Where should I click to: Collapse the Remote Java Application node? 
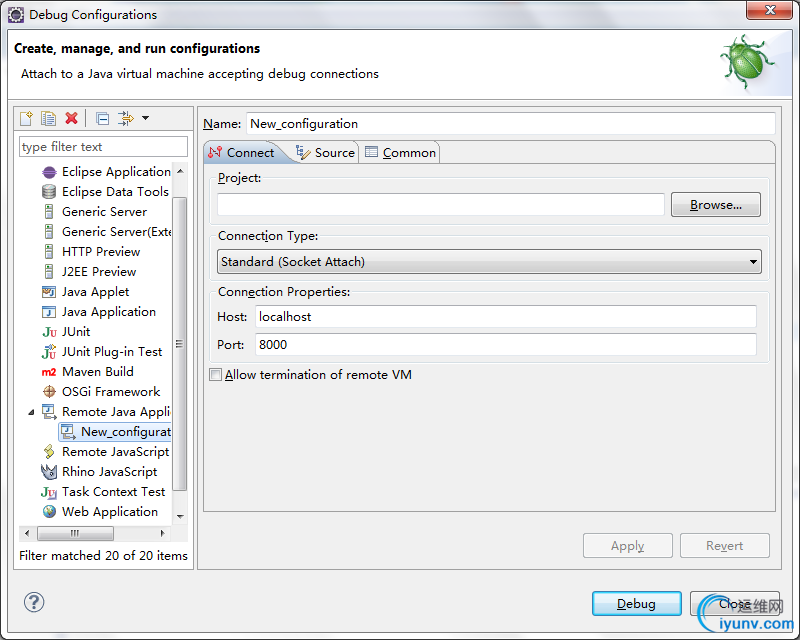(32, 412)
